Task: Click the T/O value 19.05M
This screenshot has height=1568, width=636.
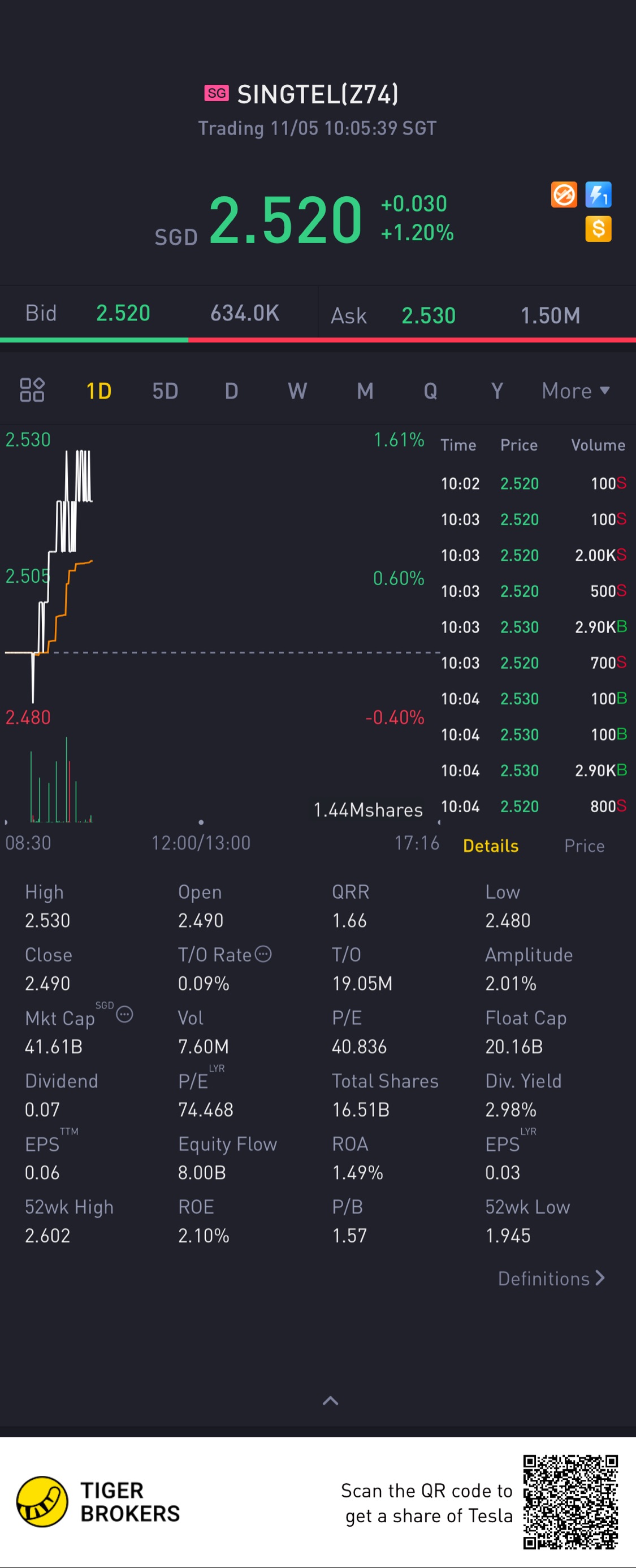Action: (362, 984)
